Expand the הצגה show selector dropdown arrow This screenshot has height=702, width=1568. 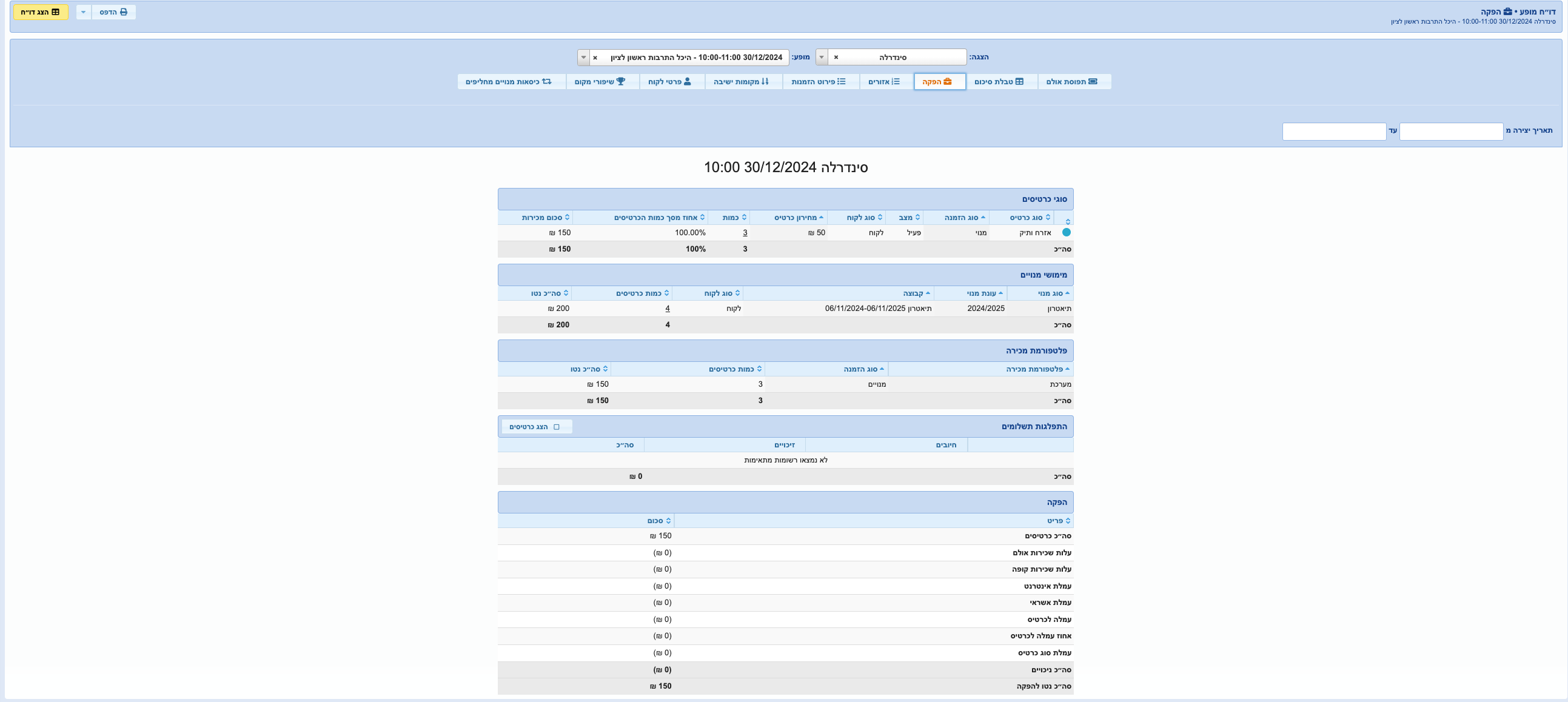point(821,57)
